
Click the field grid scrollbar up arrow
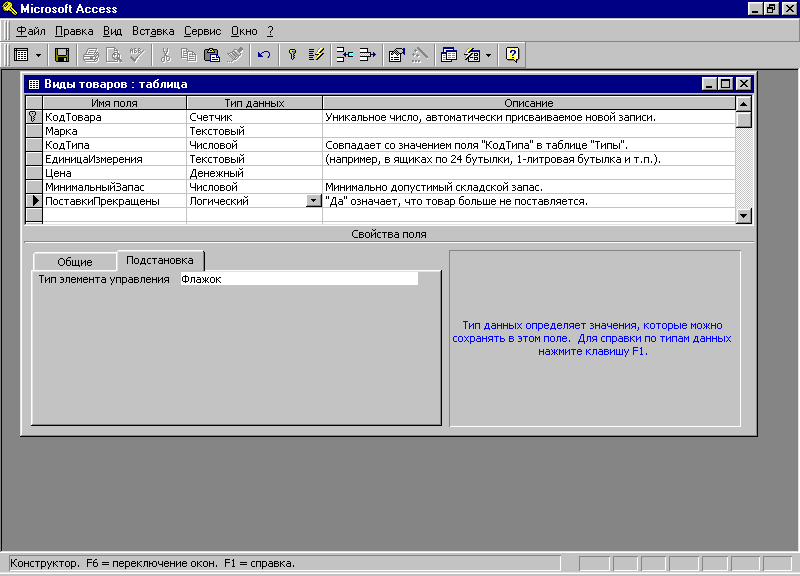click(x=744, y=104)
